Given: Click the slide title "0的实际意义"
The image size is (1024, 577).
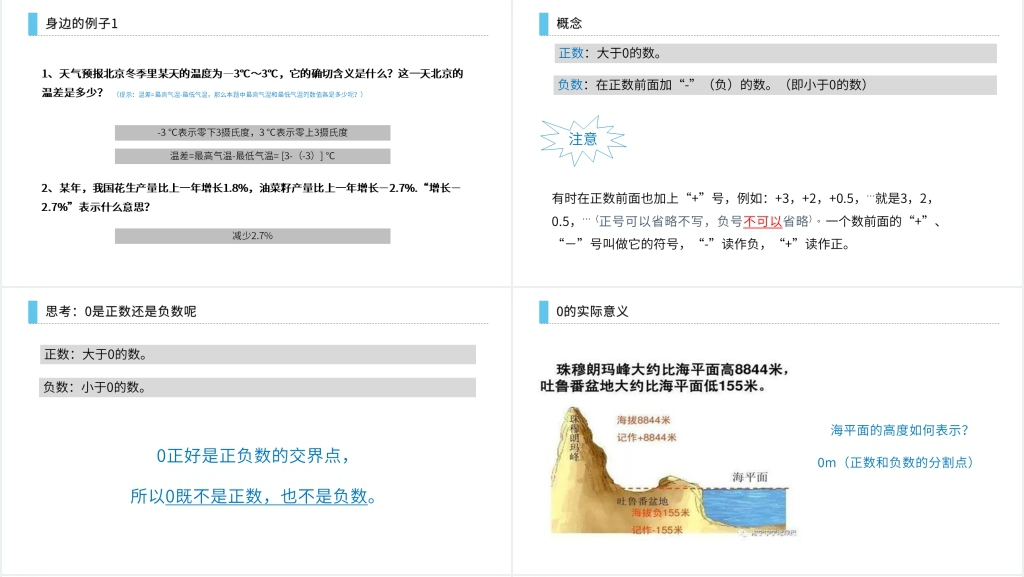Looking at the screenshot, I should click(x=592, y=311).
